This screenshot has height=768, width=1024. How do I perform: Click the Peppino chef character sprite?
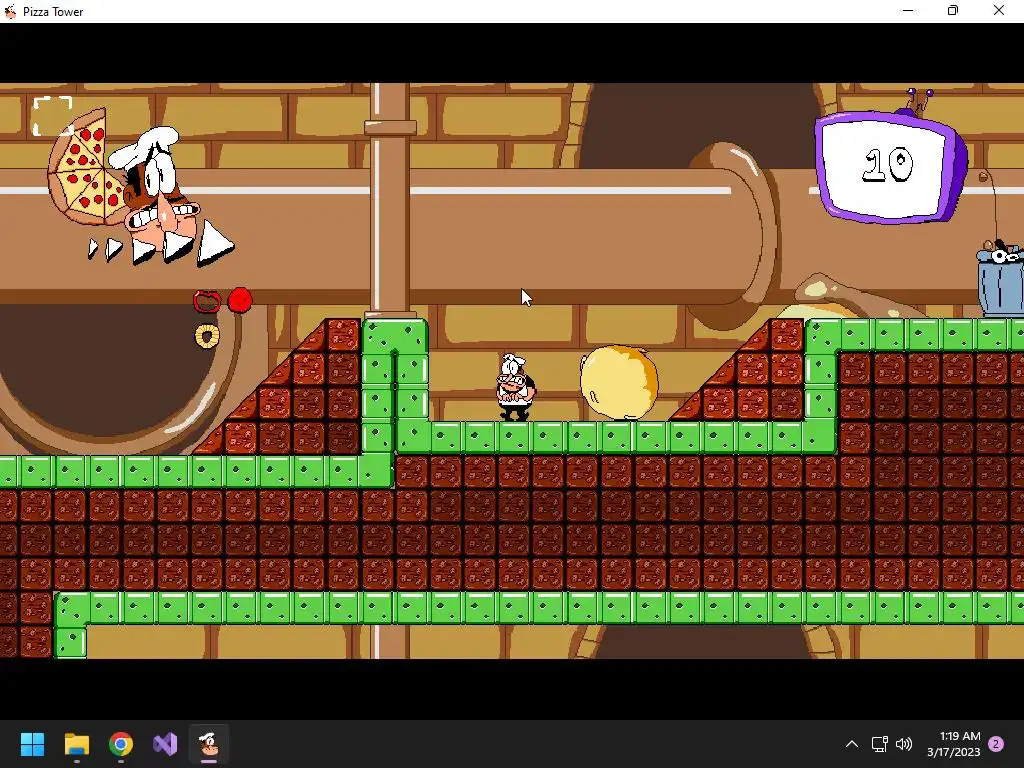515,387
